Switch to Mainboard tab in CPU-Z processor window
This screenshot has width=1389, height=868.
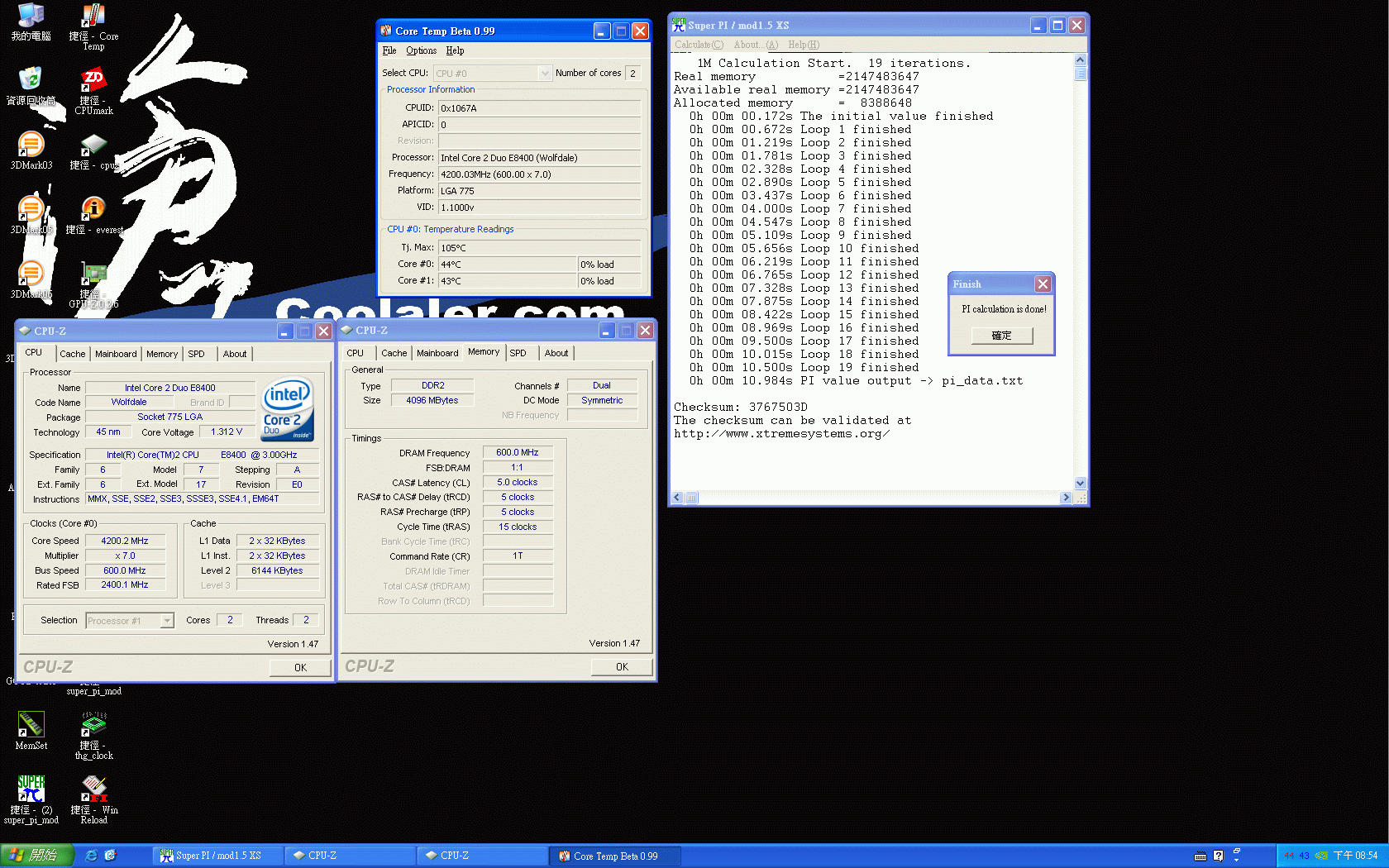pos(116,354)
